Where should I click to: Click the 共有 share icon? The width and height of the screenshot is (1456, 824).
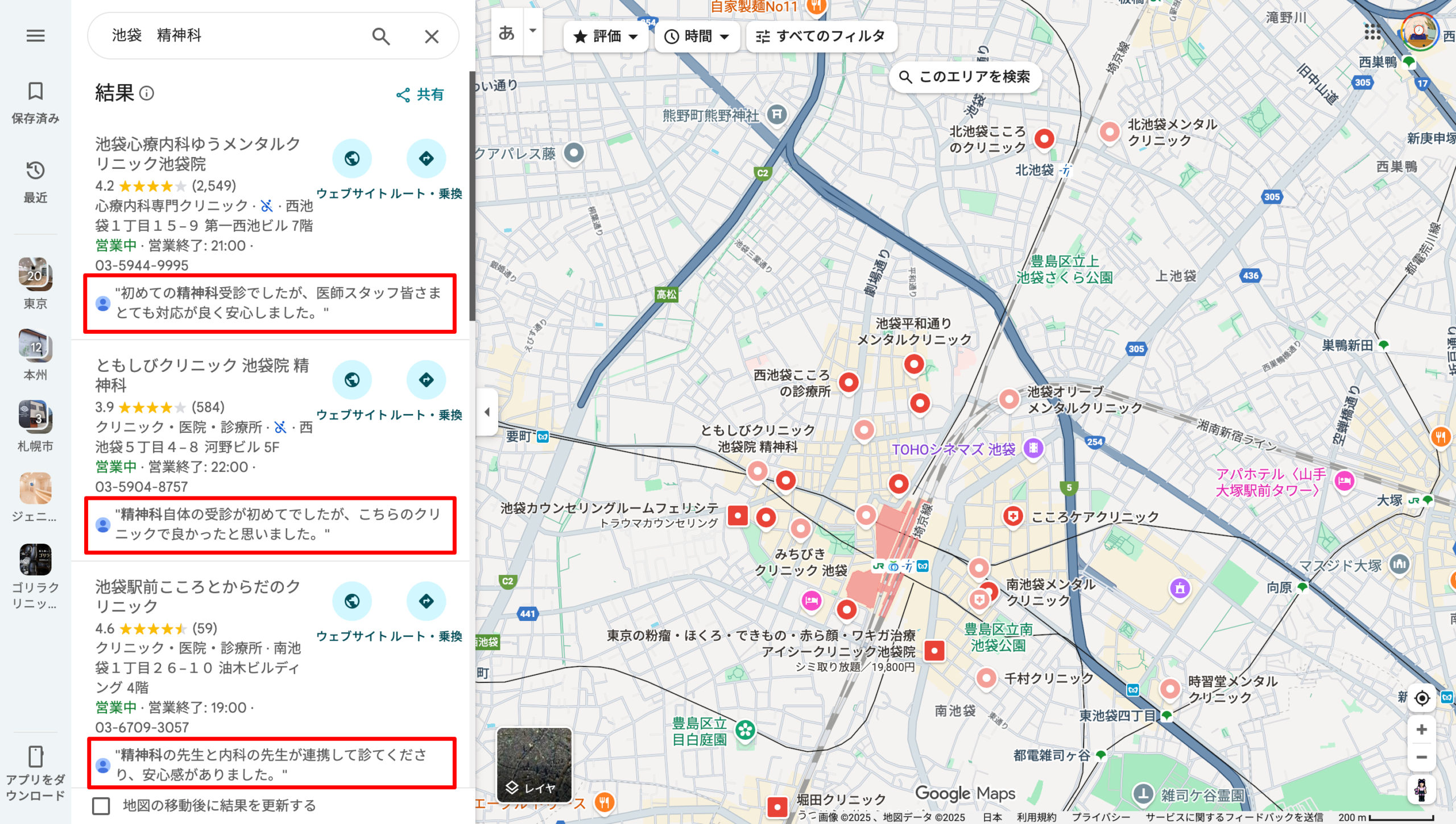pyautogui.click(x=404, y=95)
